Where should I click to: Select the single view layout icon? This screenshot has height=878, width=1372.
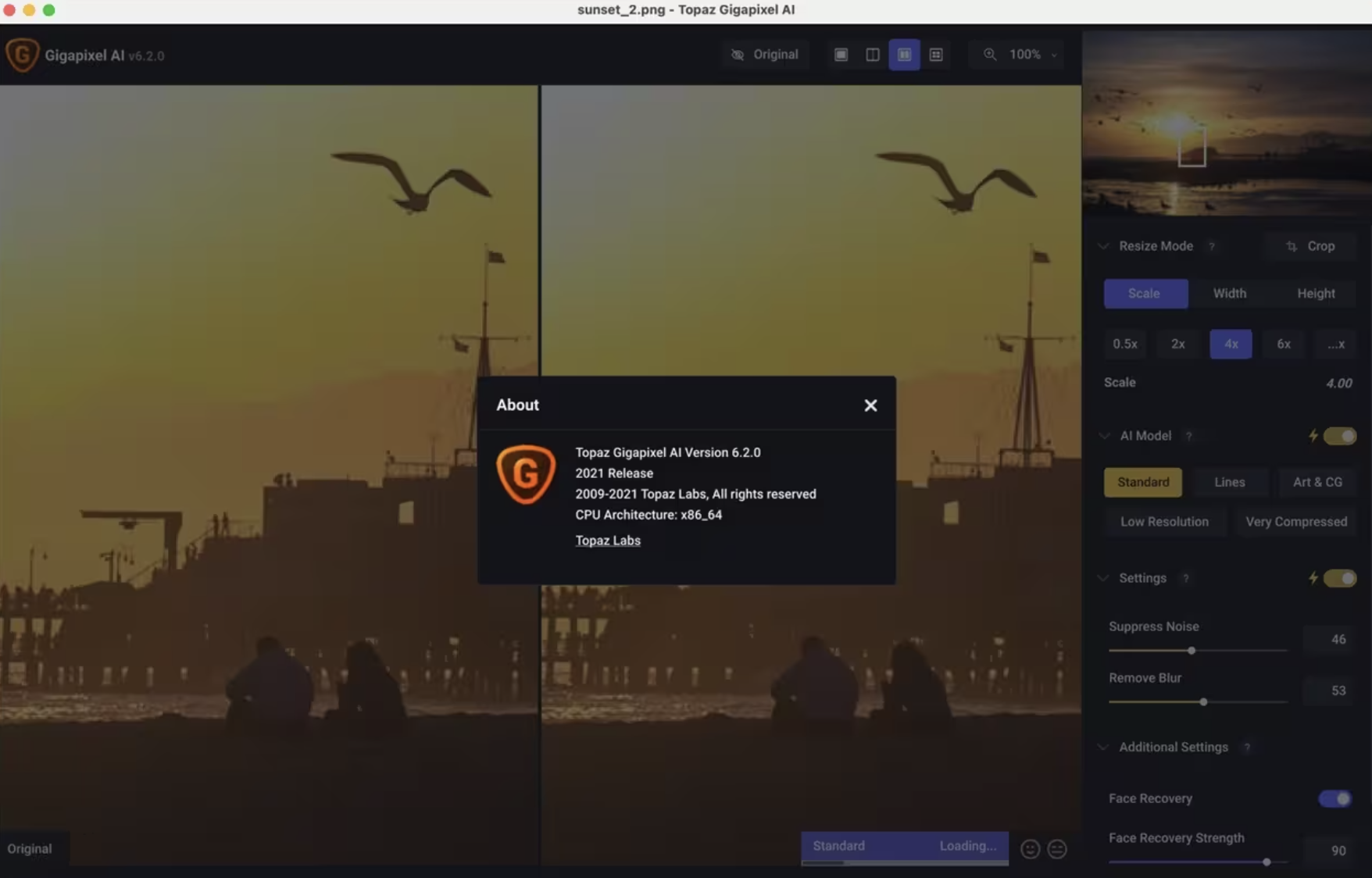coord(841,55)
